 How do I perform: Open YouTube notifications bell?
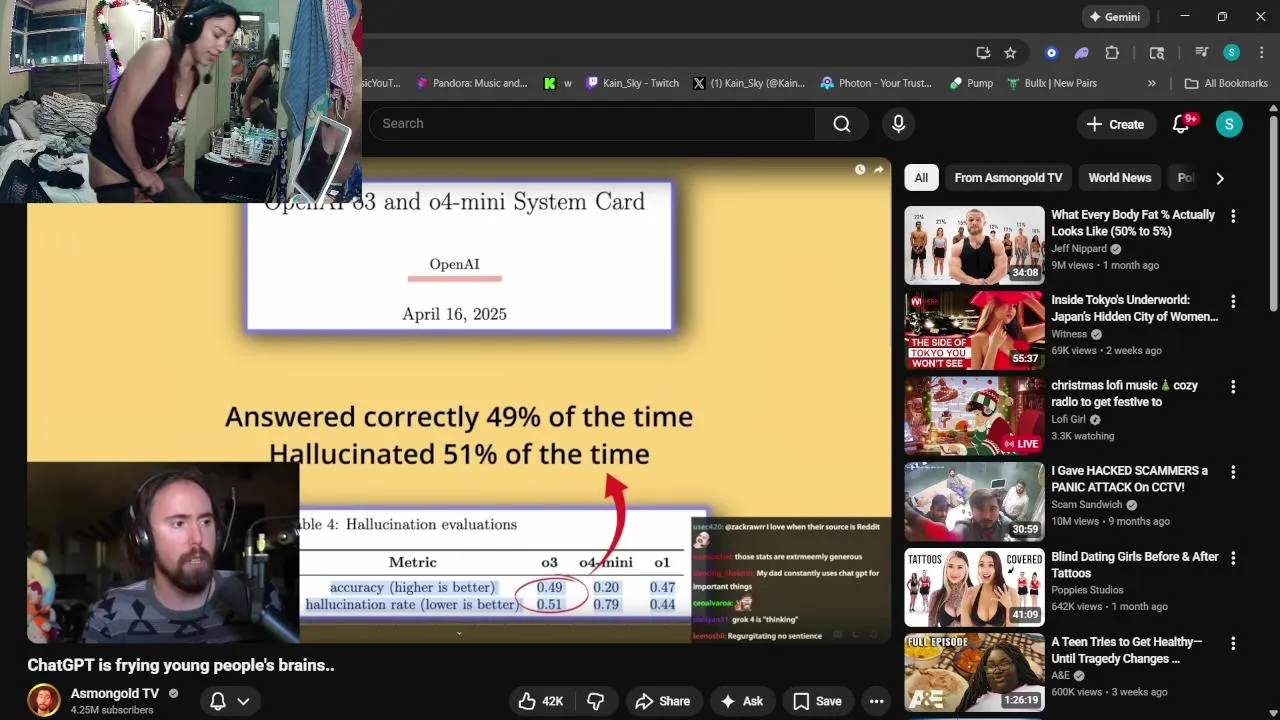pyautogui.click(x=1181, y=124)
